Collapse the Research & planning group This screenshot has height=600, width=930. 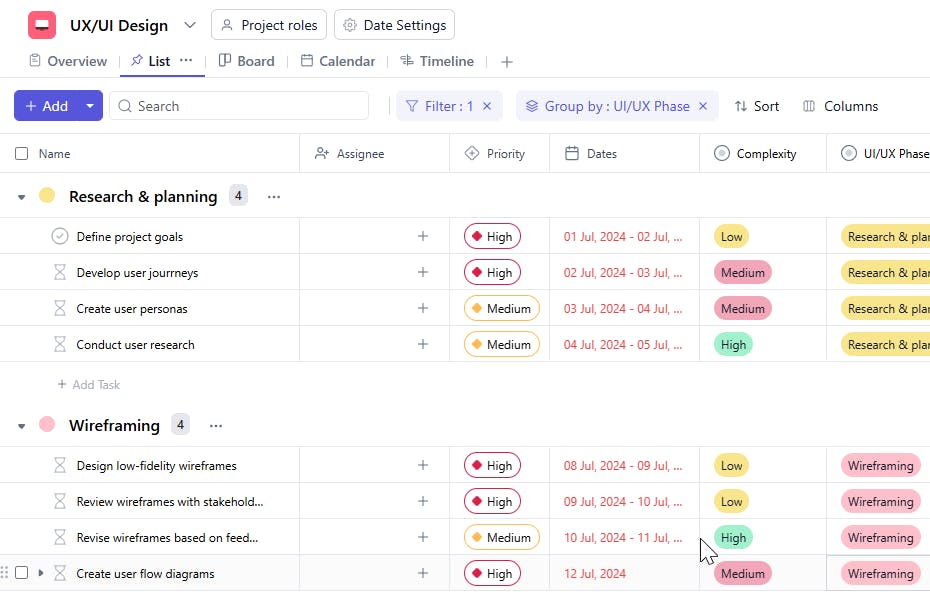click(x=22, y=197)
